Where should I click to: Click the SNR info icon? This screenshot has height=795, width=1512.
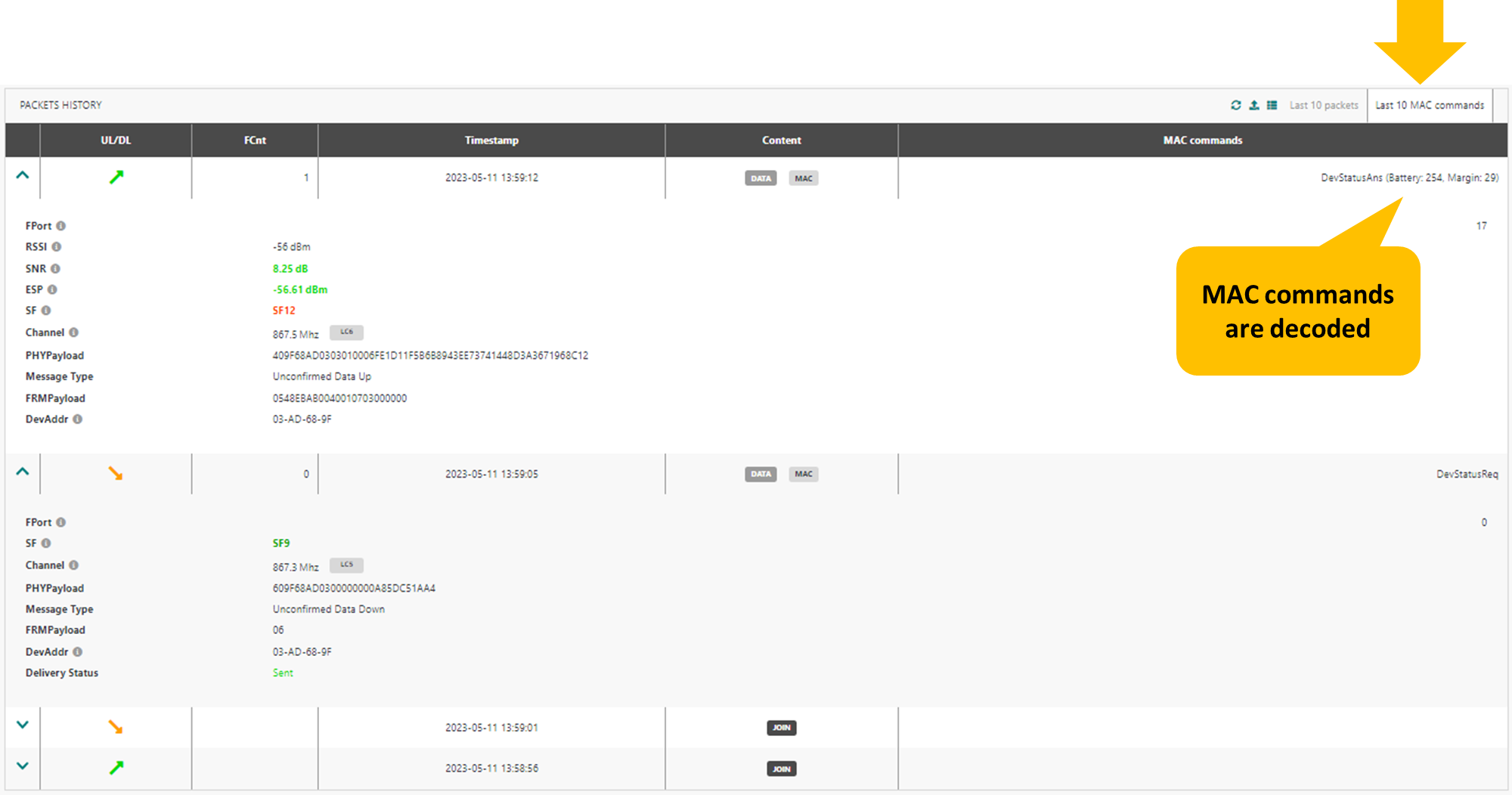coord(56,269)
